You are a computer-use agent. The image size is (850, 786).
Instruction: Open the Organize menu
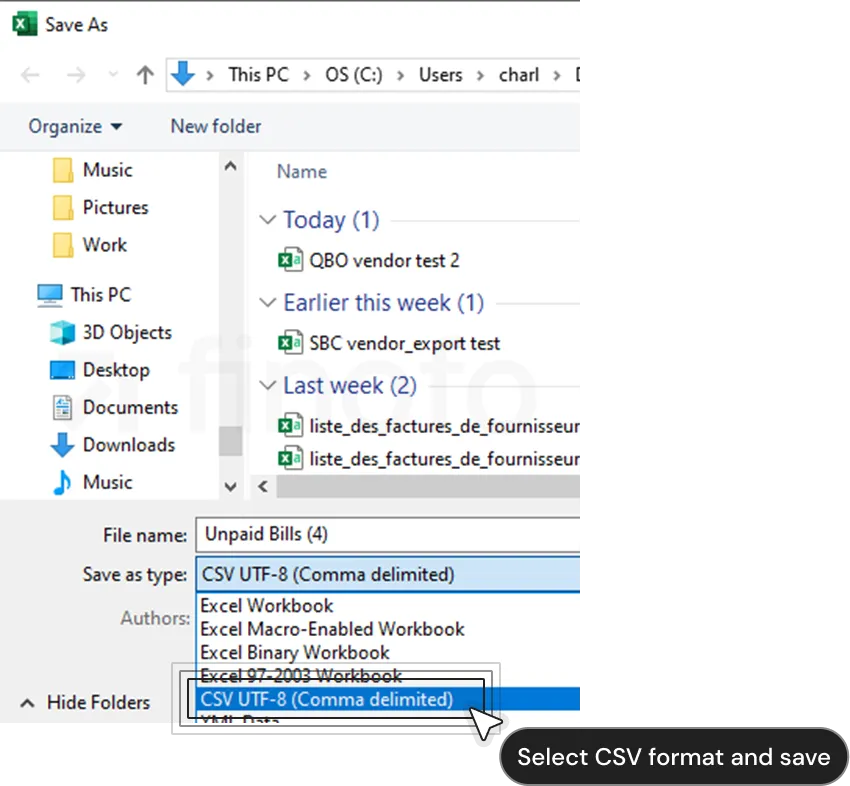tap(75, 126)
